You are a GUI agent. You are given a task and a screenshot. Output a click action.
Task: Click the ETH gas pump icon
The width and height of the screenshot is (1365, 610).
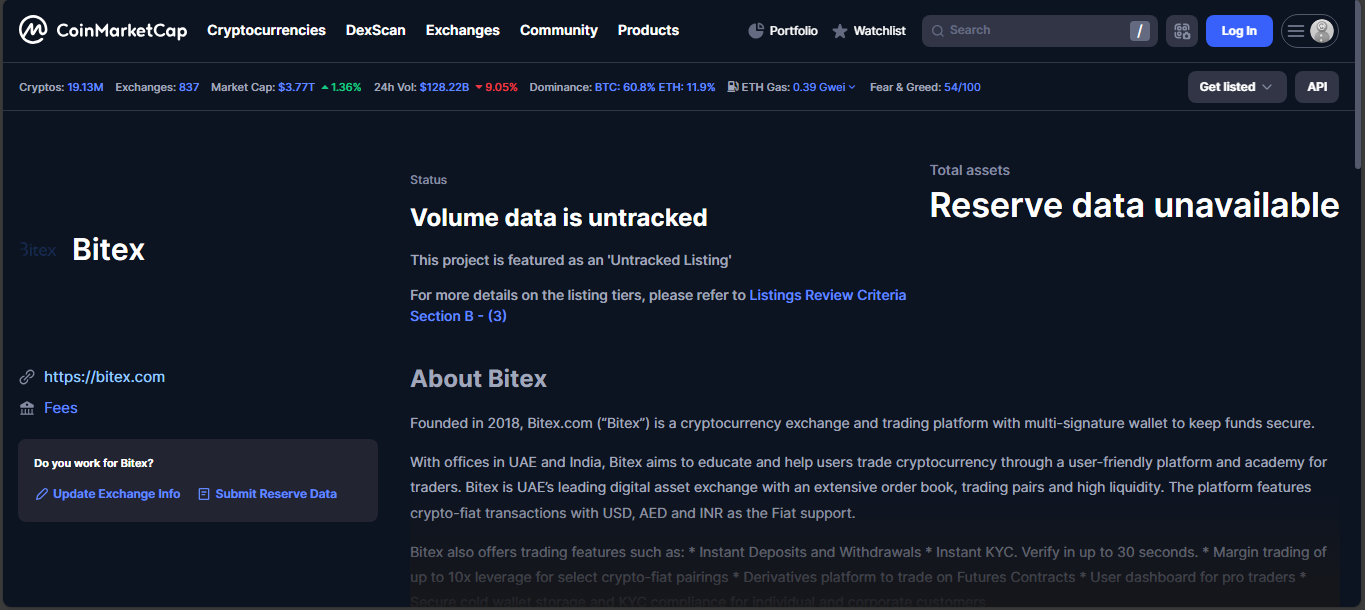(x=733, y=87)
